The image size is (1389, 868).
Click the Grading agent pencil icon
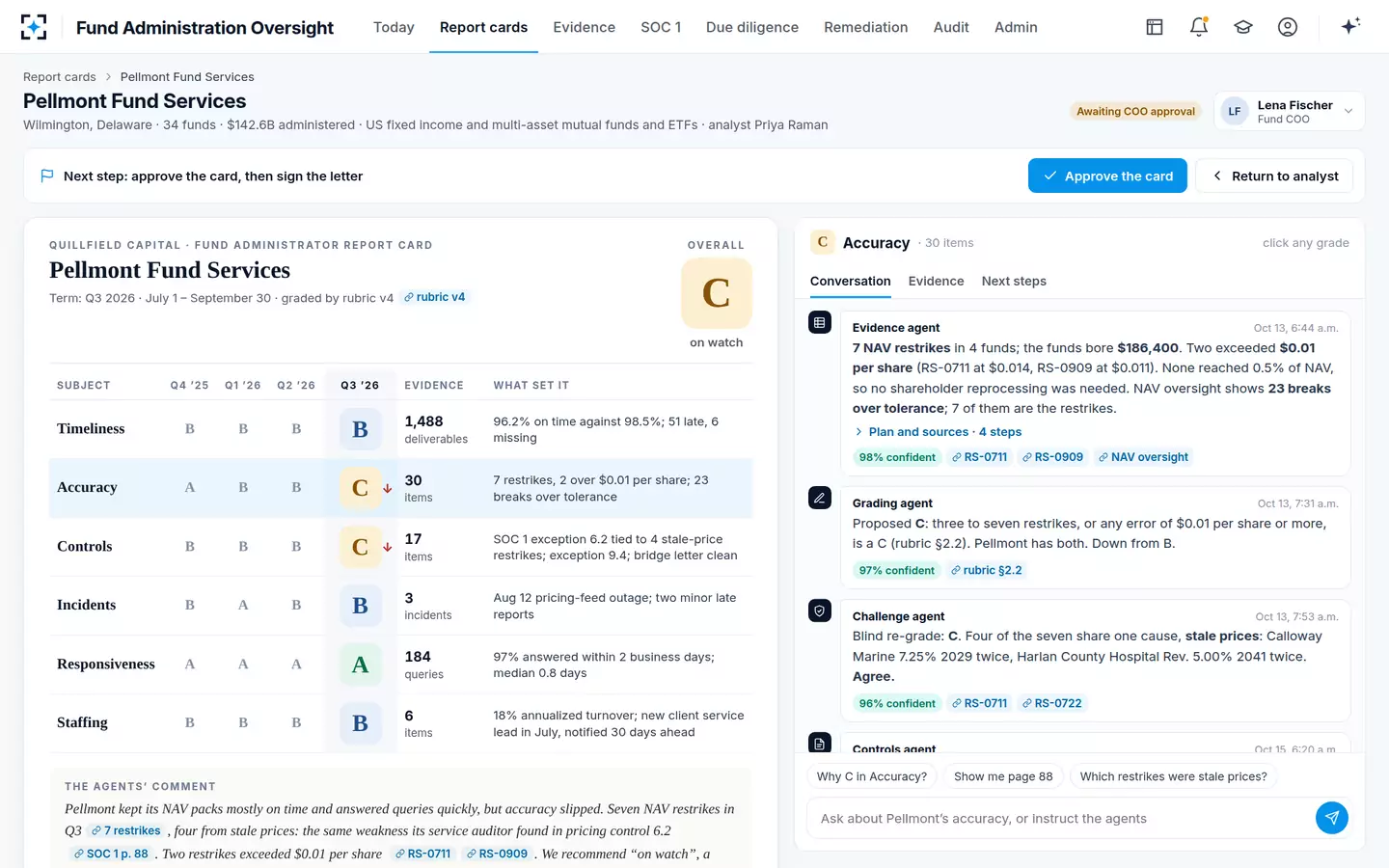(820, 498)
